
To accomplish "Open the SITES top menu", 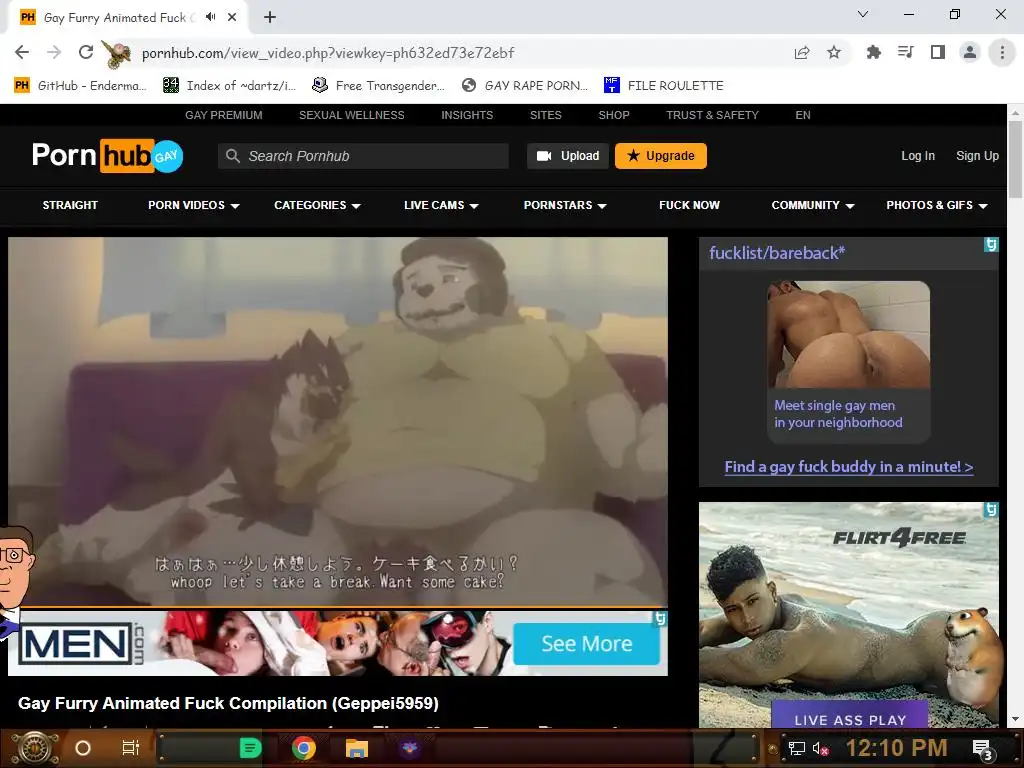I will [545, 115].
